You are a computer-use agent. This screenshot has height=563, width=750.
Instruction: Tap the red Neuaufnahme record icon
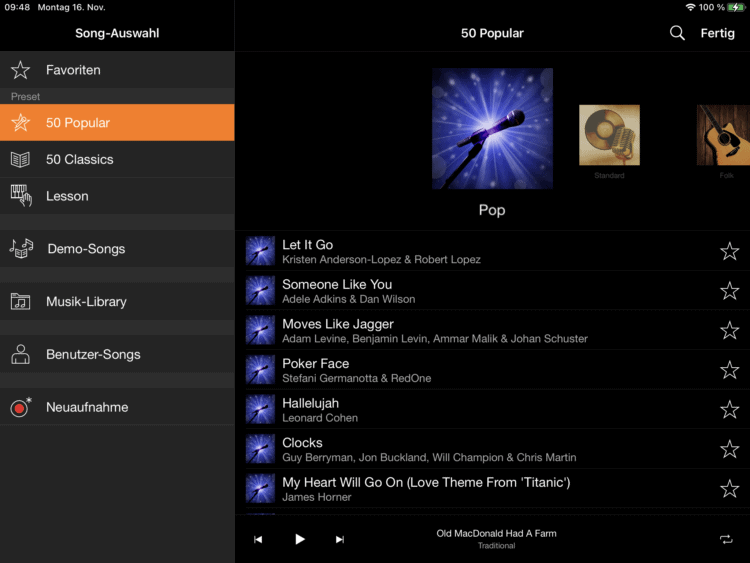pyautogui.click(x=20, y=407)
